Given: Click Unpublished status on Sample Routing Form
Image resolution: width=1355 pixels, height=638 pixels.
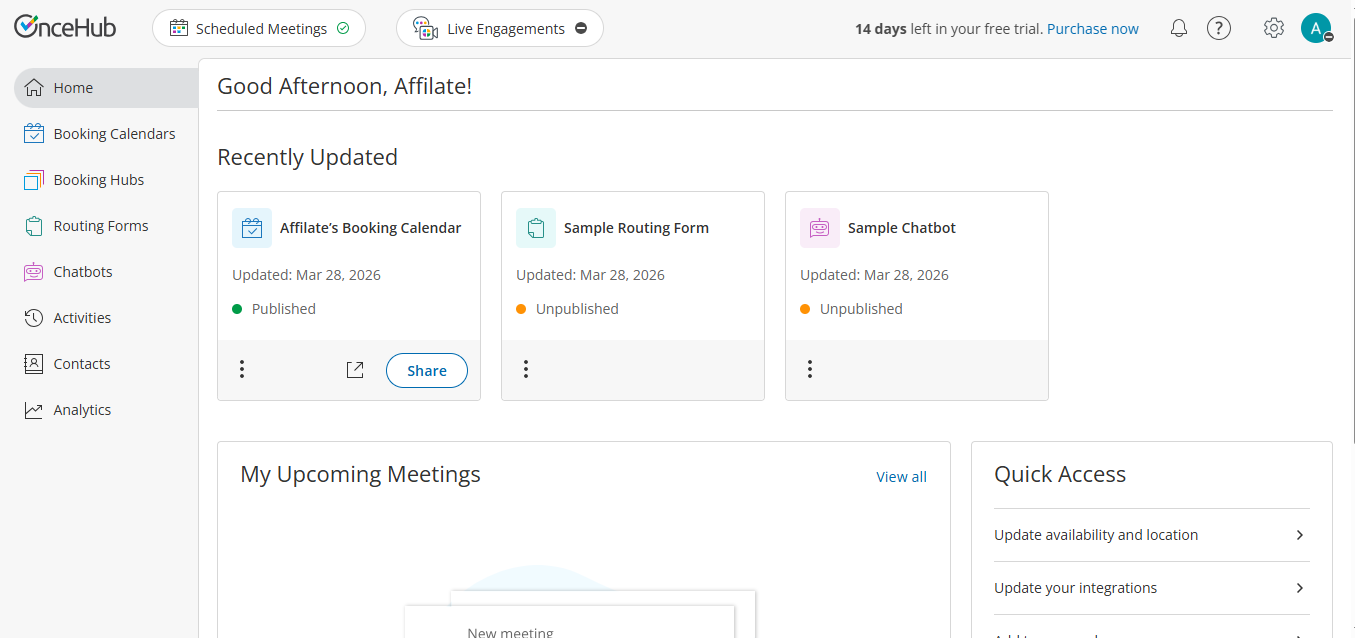Looking at the screenshot, I should tap(577, 309).
